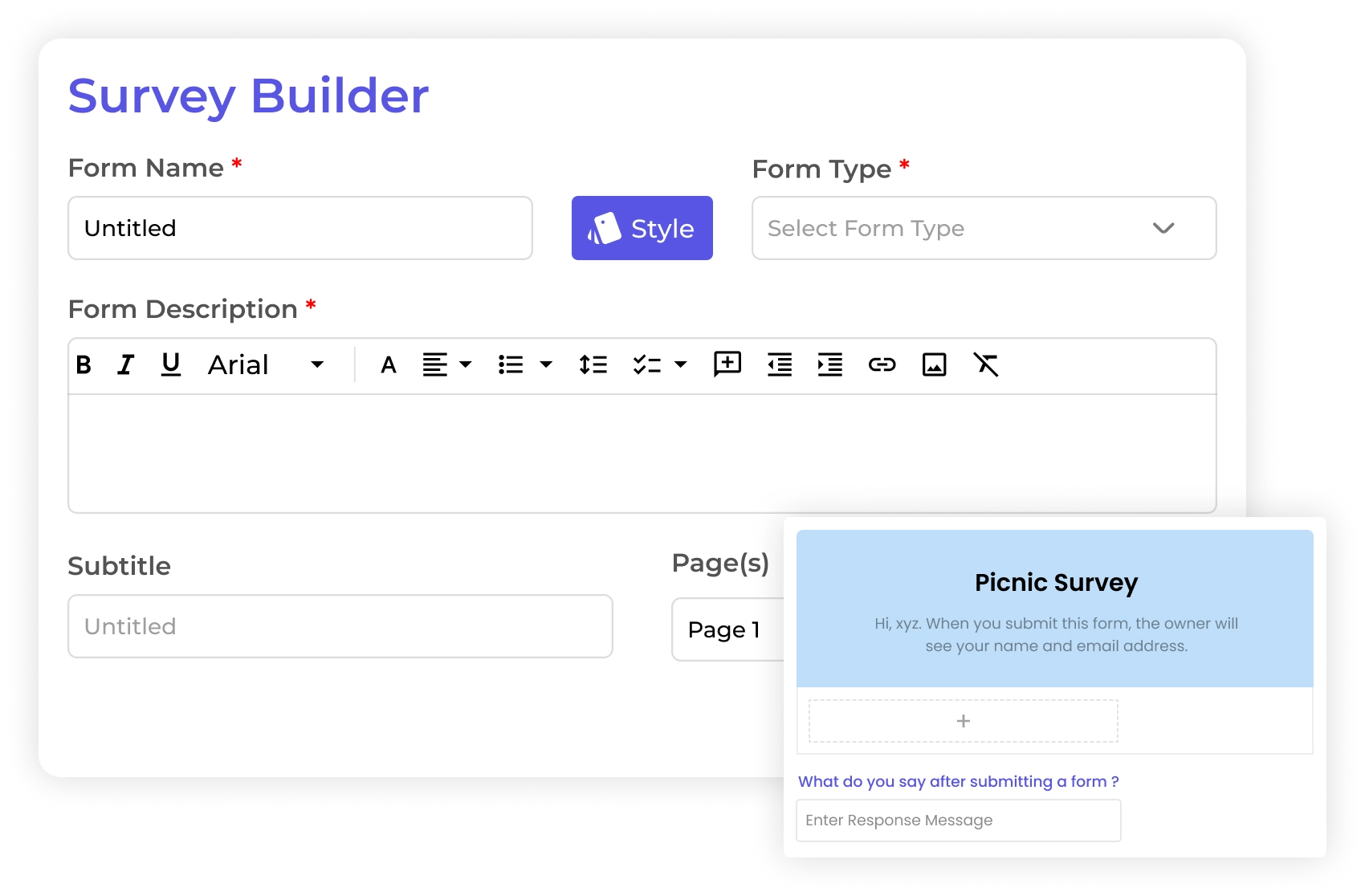Insert an image into the description
This screenshot has height=896, width=1365.
coord(934,365)
